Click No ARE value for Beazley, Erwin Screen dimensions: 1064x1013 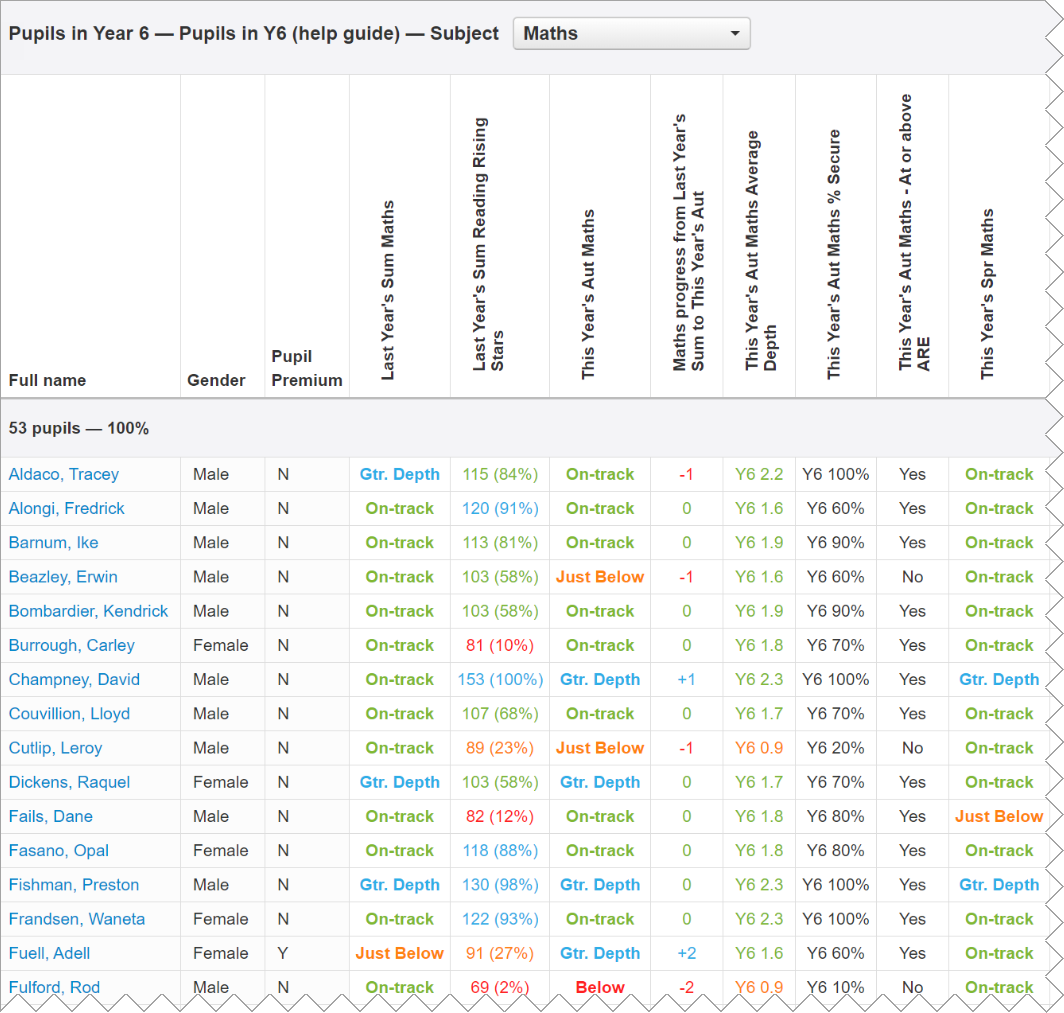click(x=913, y=577)
